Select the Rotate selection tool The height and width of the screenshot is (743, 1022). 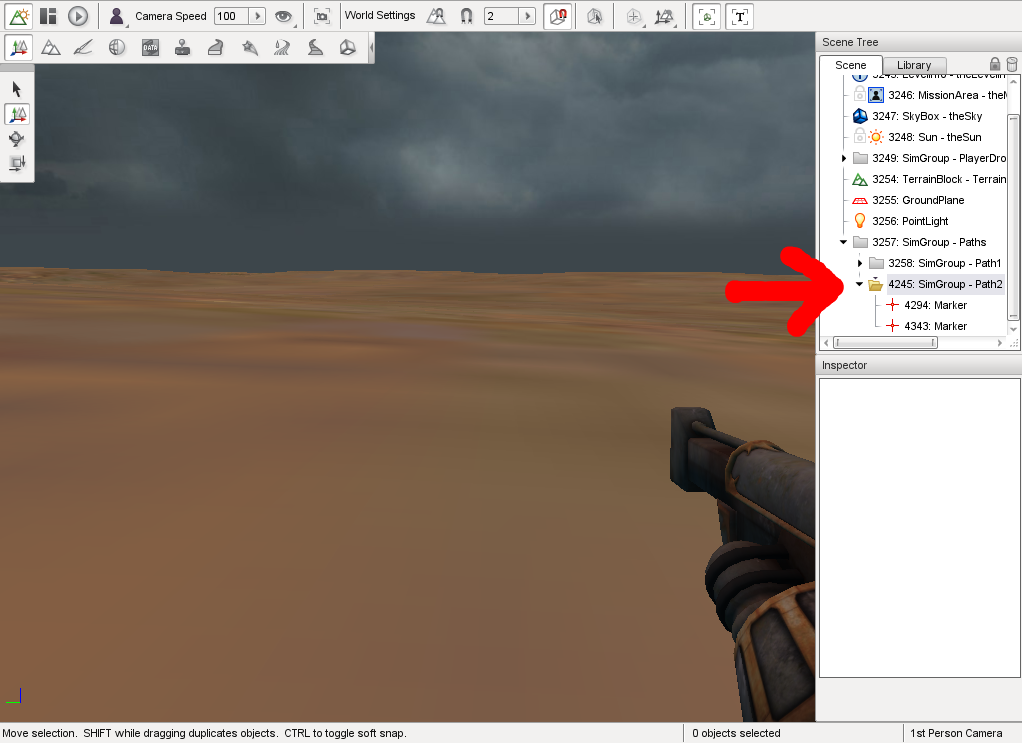17,139
